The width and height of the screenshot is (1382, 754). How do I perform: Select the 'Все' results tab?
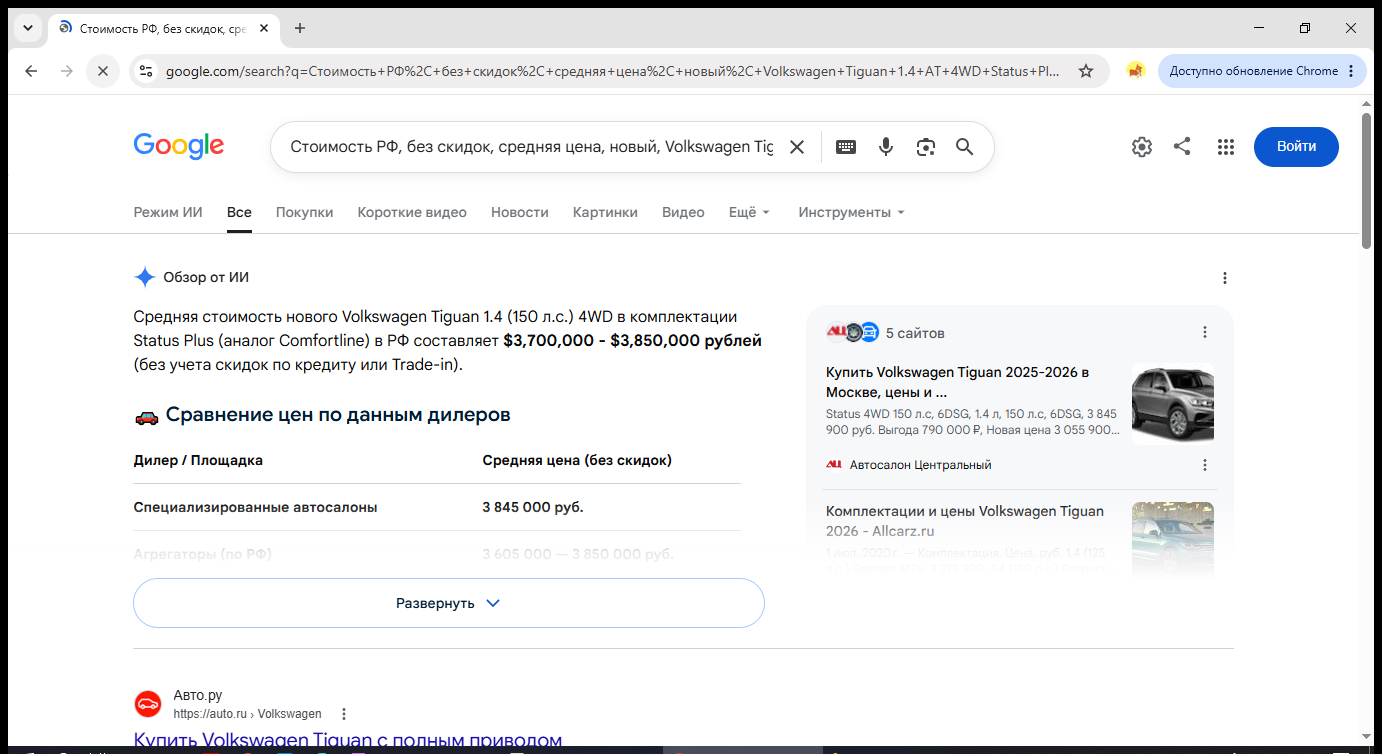(x=239, y=212)
